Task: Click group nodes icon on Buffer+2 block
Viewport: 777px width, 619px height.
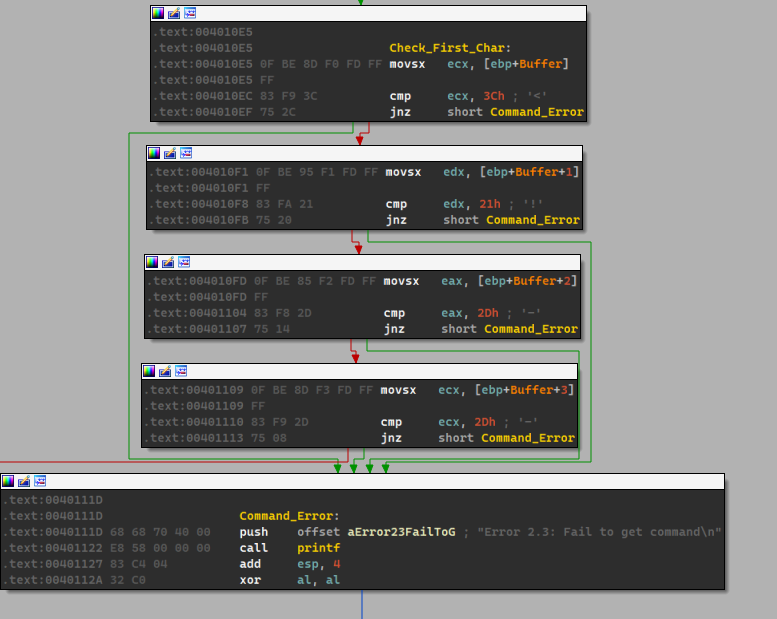Action: pyautogui.click(x=184, y=262)
